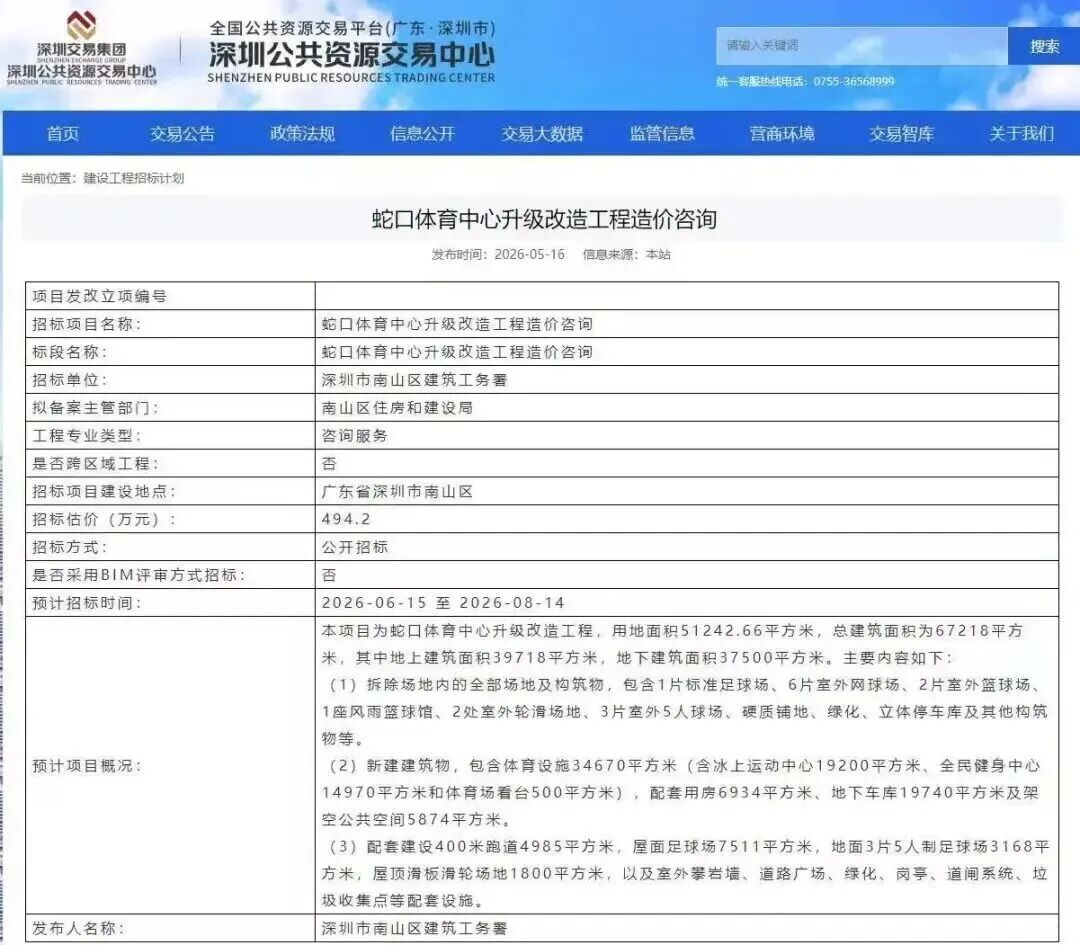Select the value 公开招标
This screenshot has height=945, width=1080.
click(x=355, y=547)
